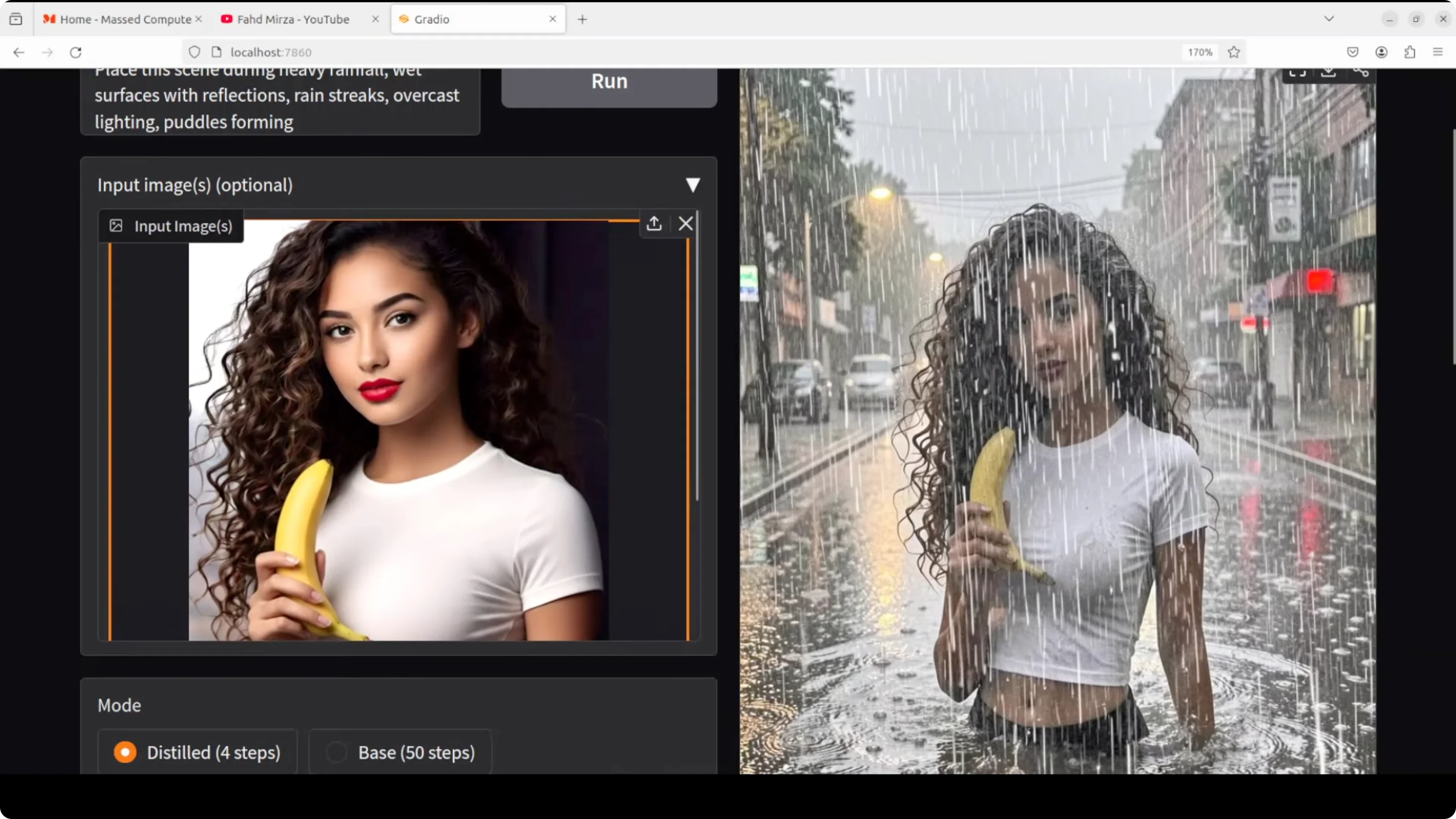
Task: Switch to Home - Massed Compute tab
Action: pyautogui.click(x=124, y=19)
